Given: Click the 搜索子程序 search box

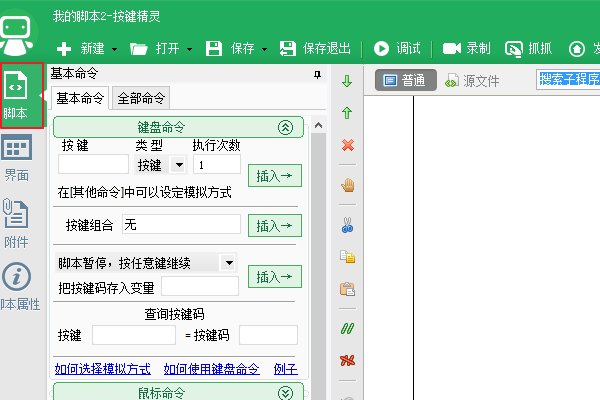Looking at the screenshot, I should click(568, 79).
